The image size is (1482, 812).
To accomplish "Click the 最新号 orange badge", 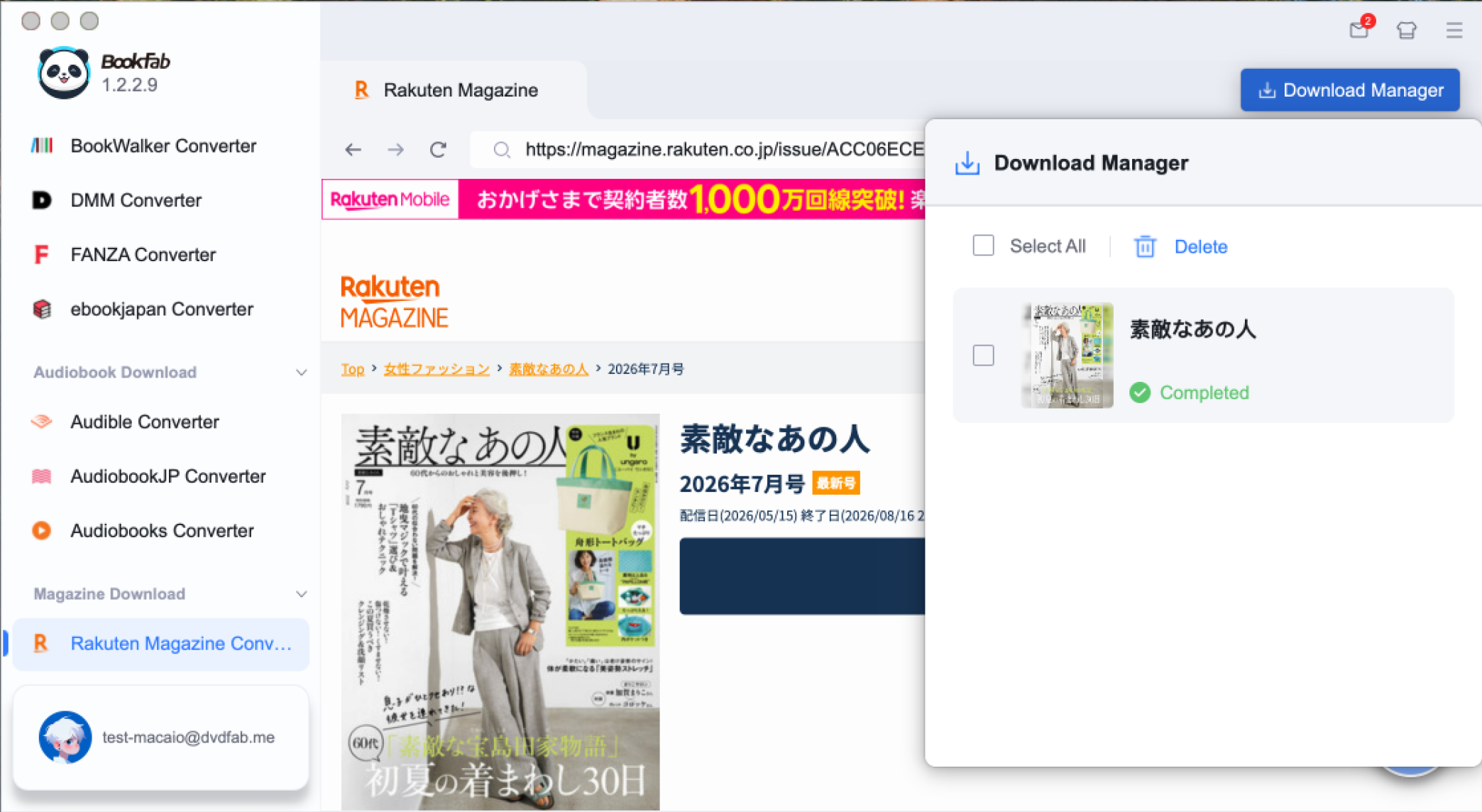I will 836,483.
